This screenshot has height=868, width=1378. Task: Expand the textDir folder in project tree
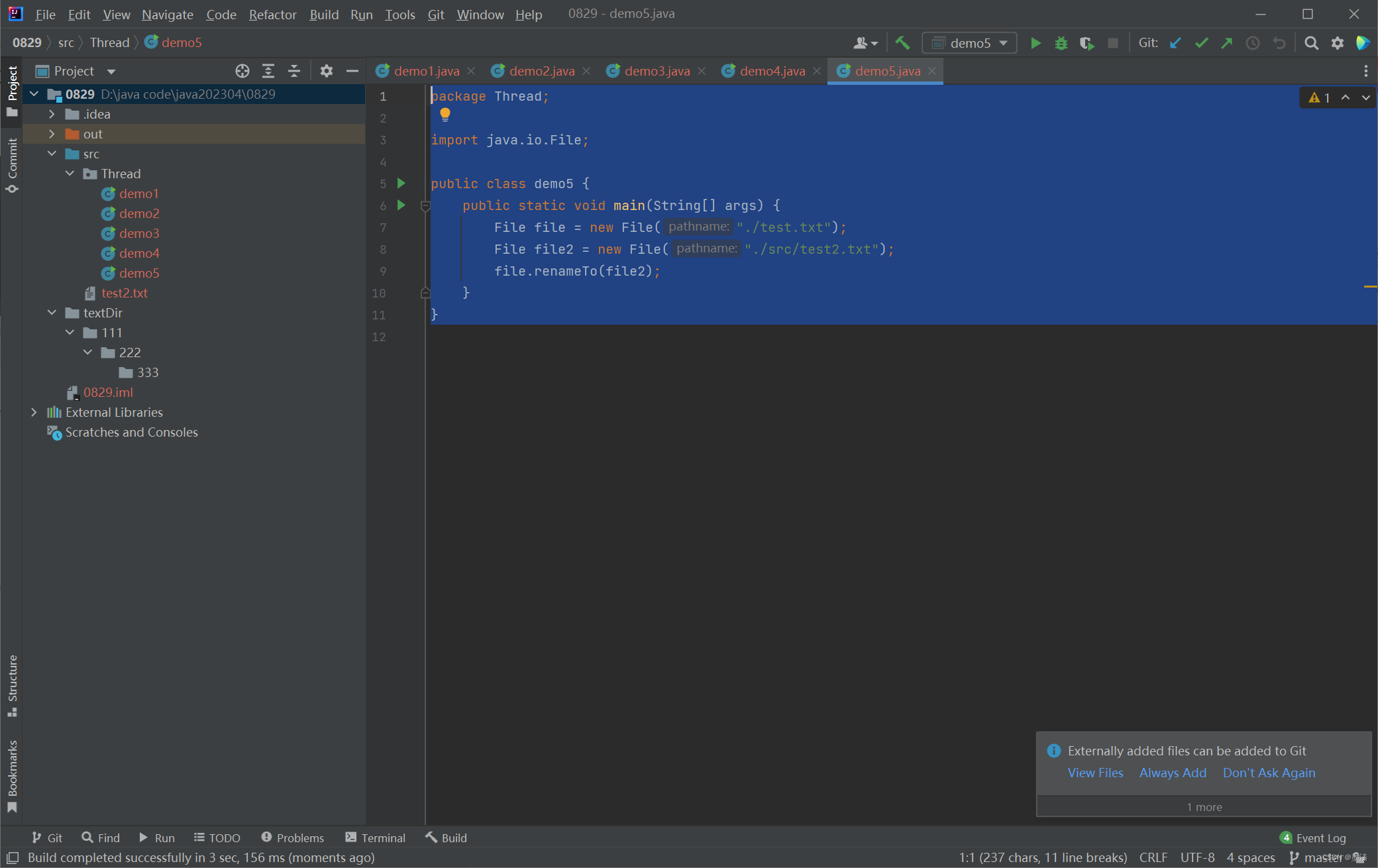(52, 312)
